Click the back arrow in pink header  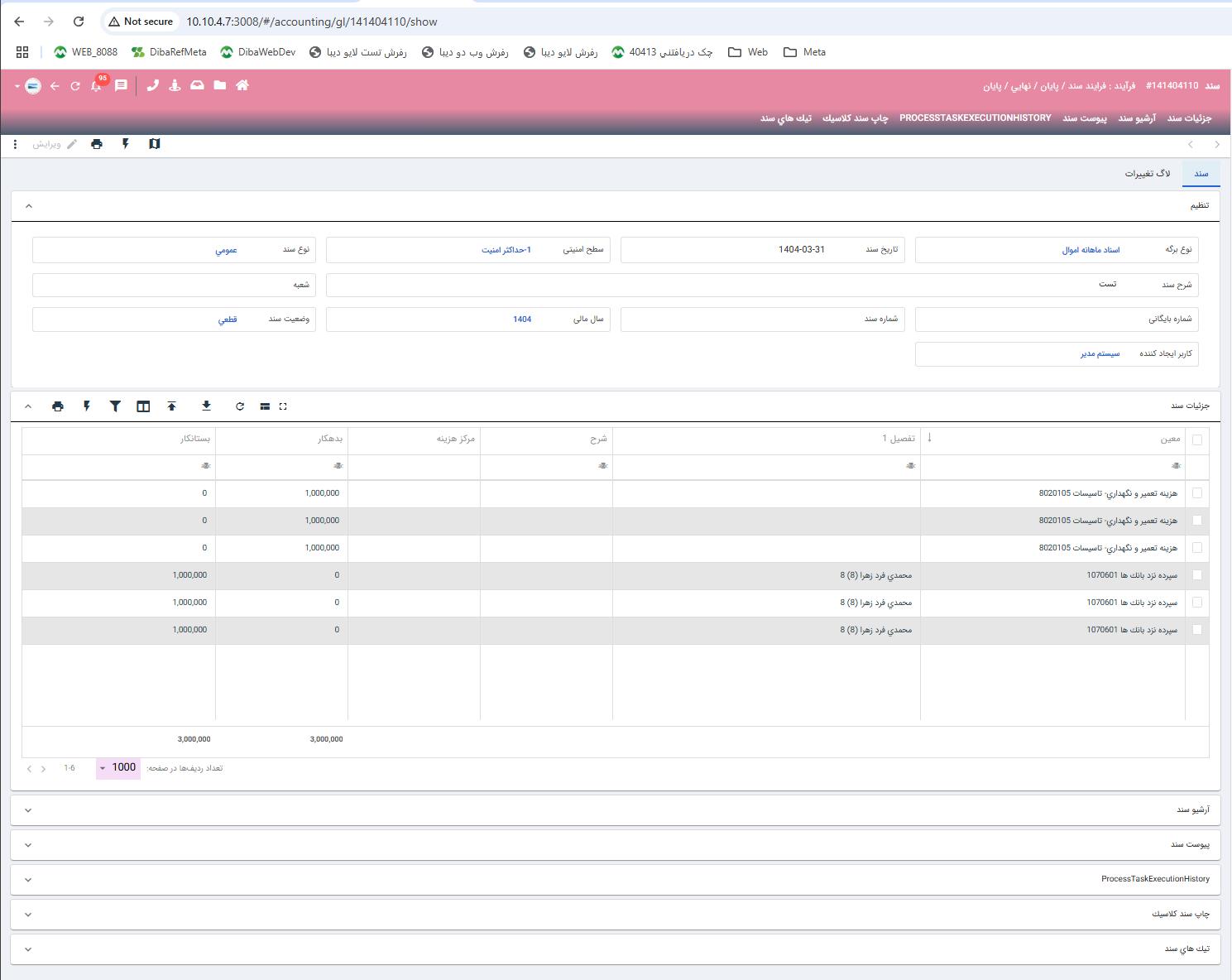tap(55, 86)
